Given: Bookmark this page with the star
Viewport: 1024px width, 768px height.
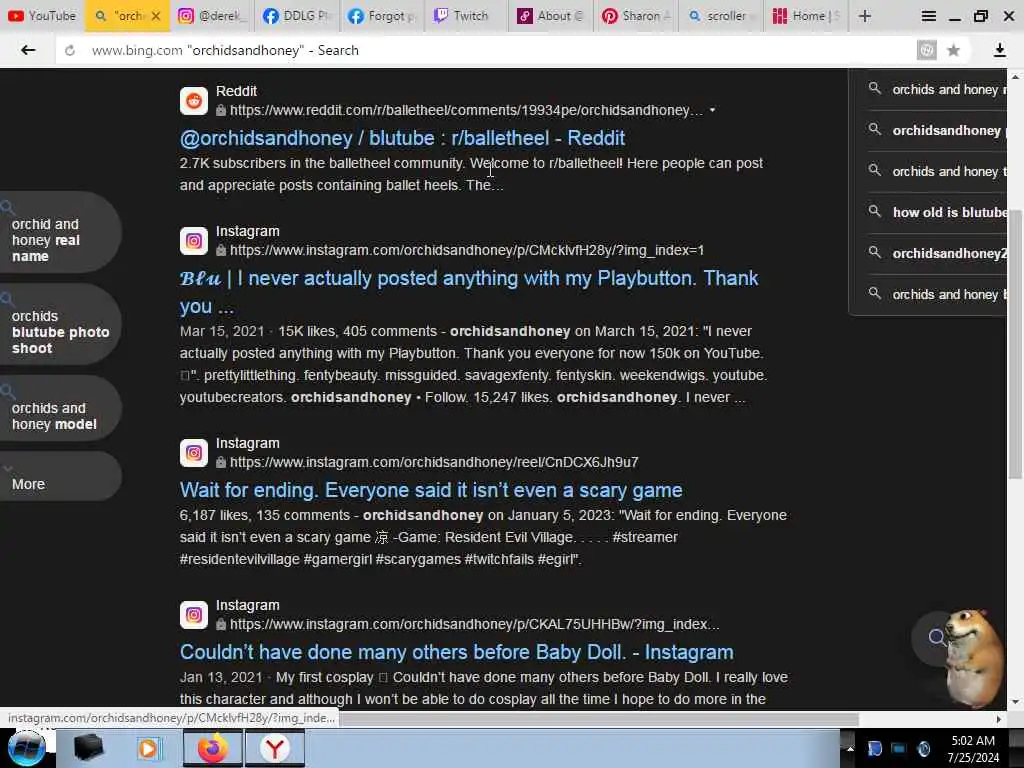Looking at the screenshot, I should click(x=953, y=50).
